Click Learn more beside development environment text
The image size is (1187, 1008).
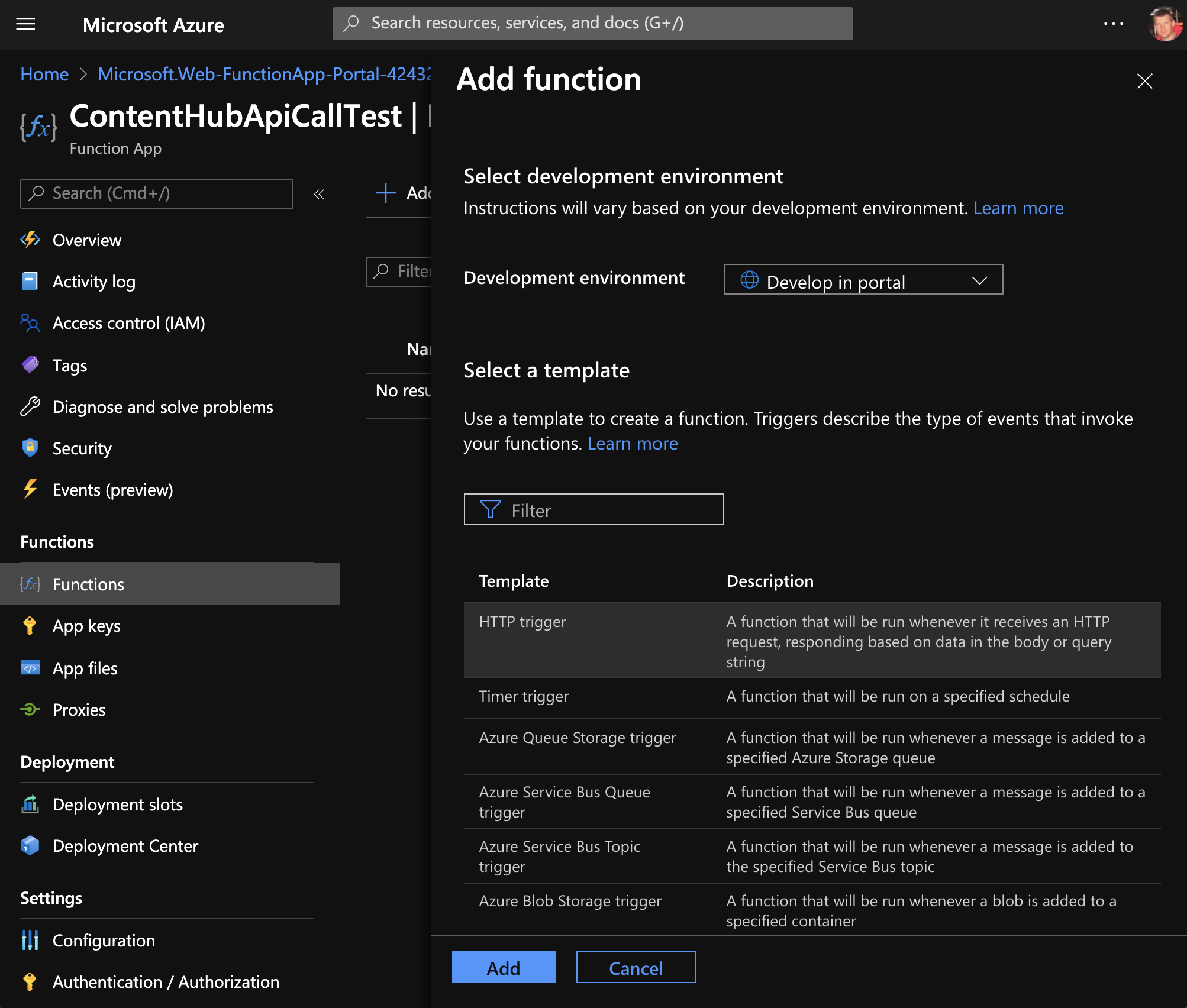coord(1018,208)
